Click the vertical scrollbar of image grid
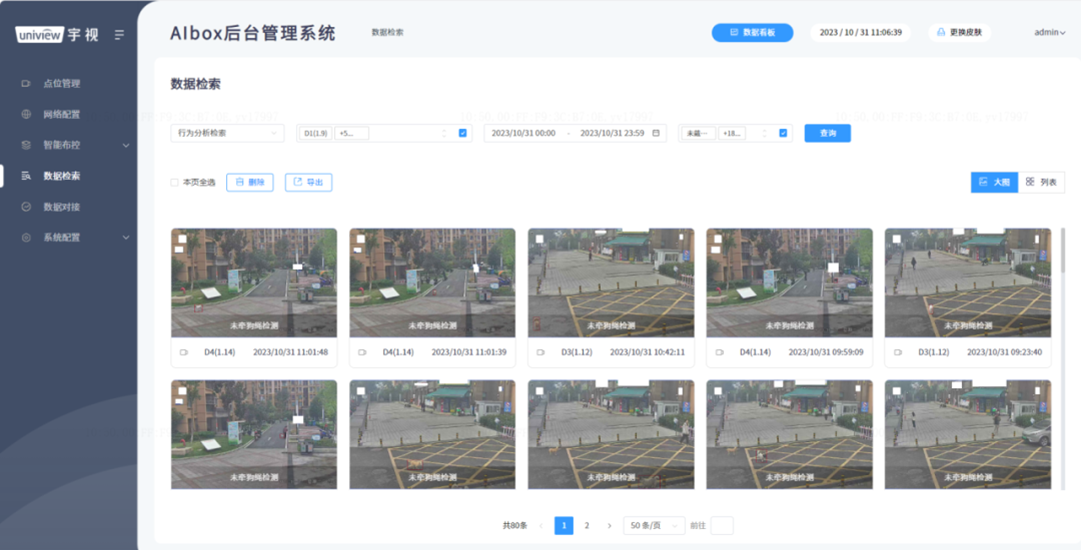 point(1062,250)
